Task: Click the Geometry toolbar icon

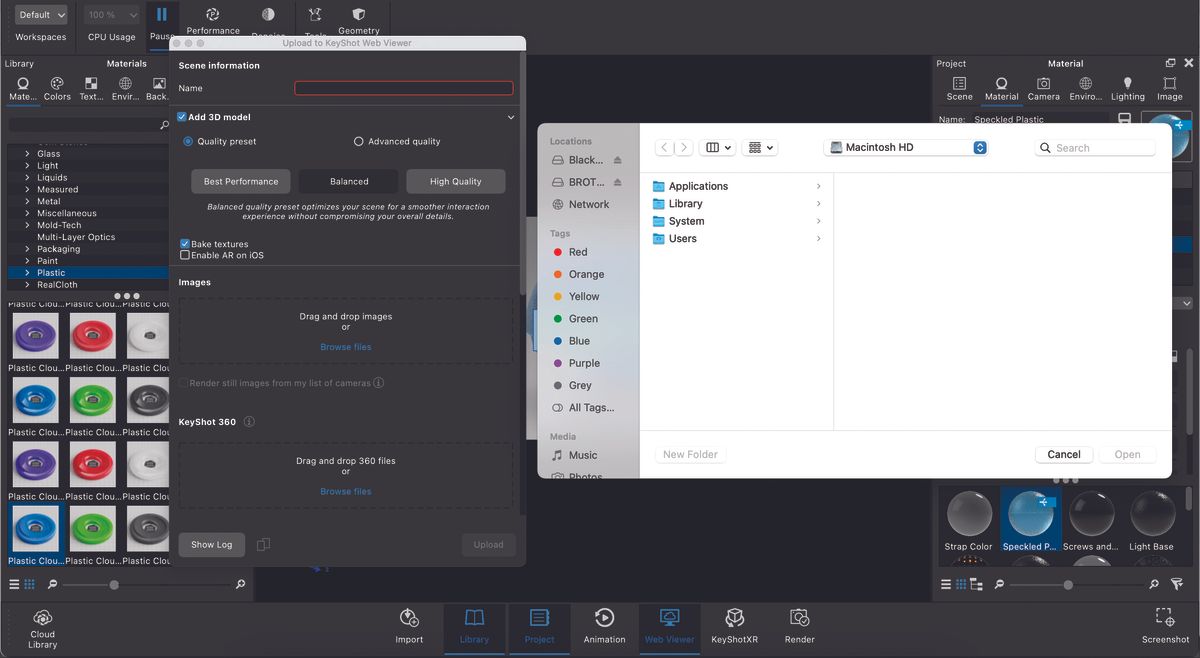Action: coord(359,17)
